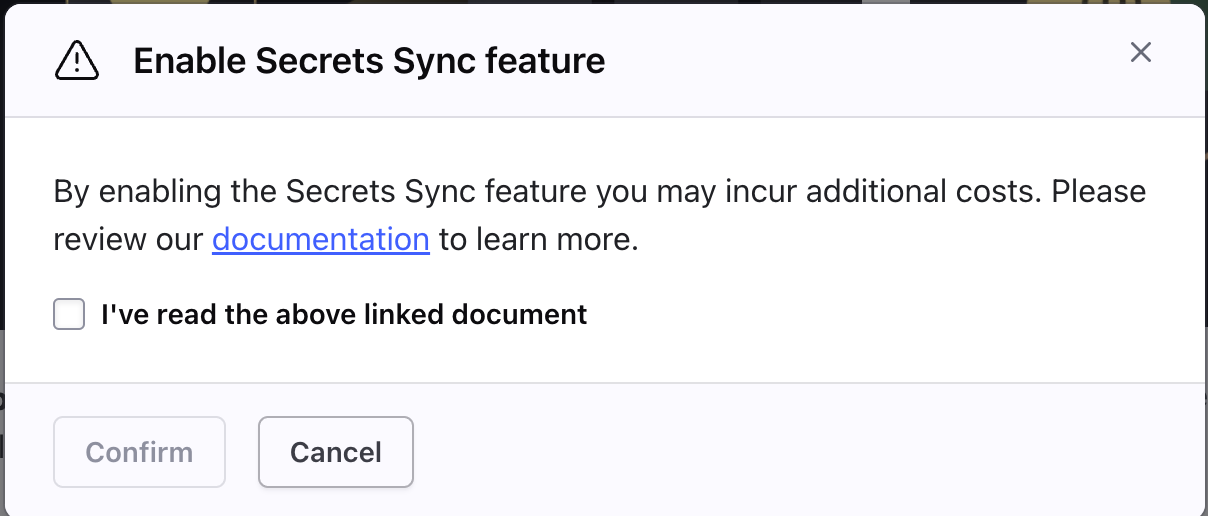Acknowledge reading the linked document via its checkbox
1208x516 pixels.
69,315
